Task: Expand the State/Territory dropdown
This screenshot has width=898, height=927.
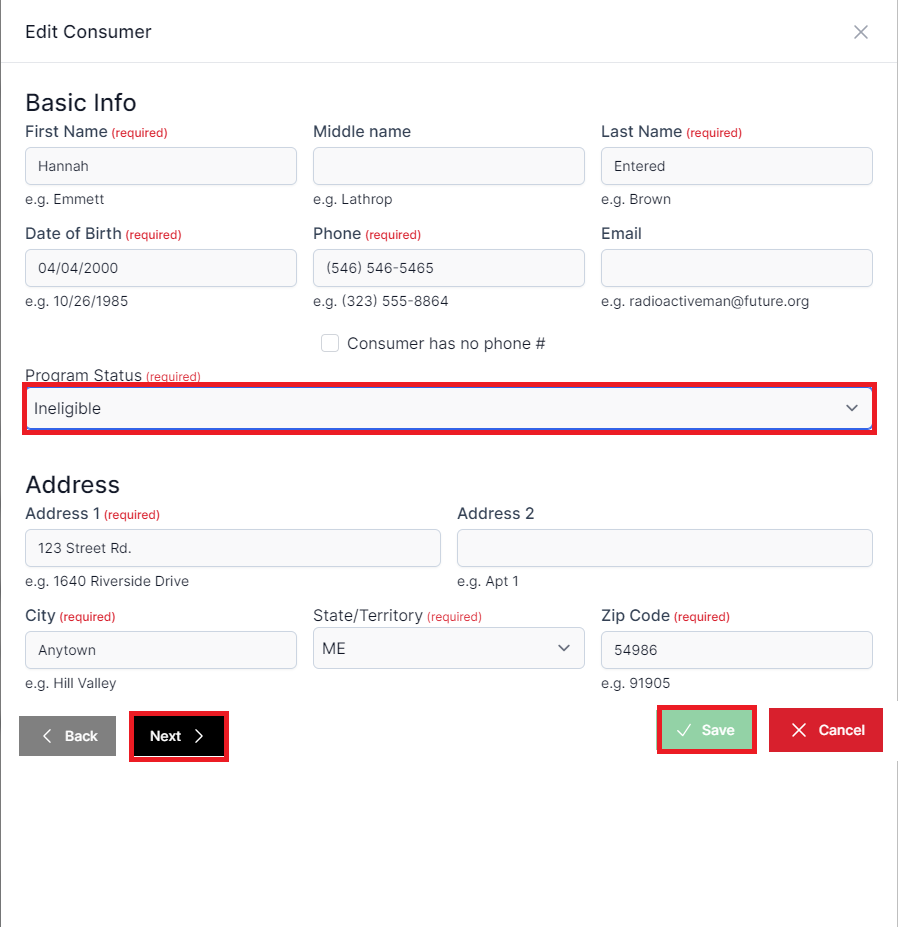Action: click(448, 649)
